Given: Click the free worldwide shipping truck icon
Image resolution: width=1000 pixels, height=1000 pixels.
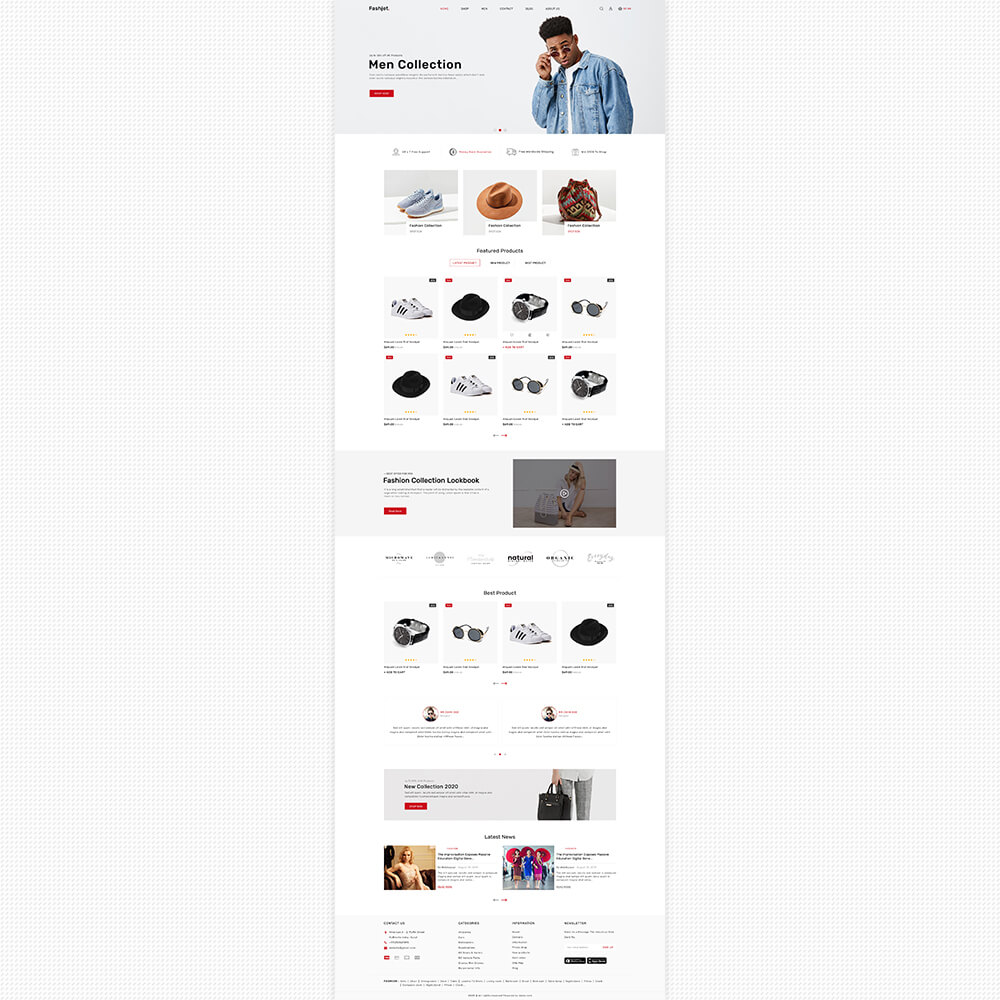Looking at the screenshot, I should [x=511, y=152].
